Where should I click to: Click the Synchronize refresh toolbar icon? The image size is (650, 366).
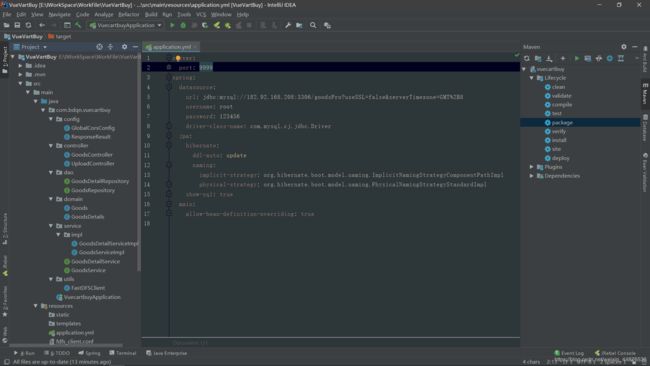pos(28,25)
